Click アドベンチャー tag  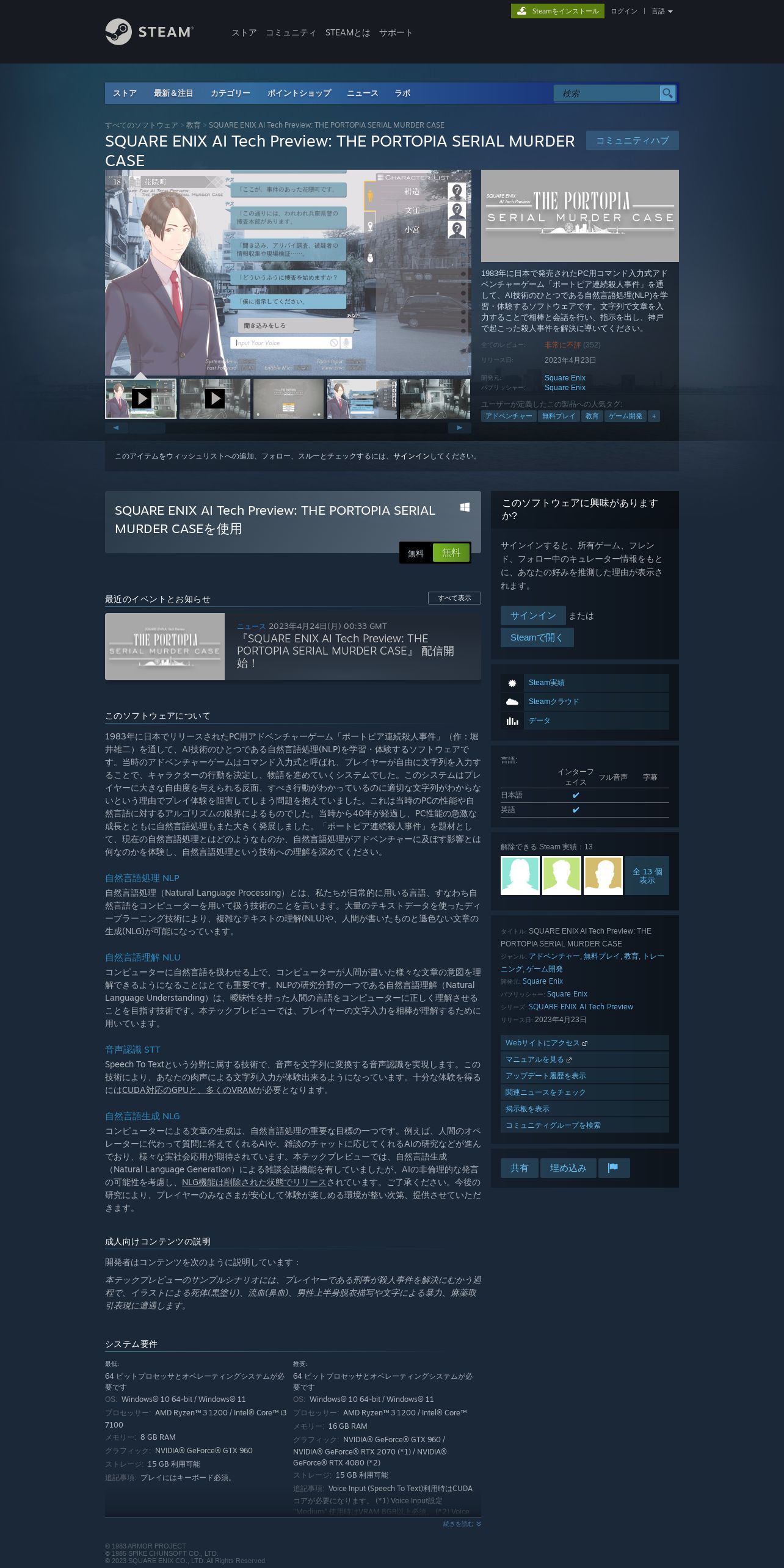(x=509, y=416)
